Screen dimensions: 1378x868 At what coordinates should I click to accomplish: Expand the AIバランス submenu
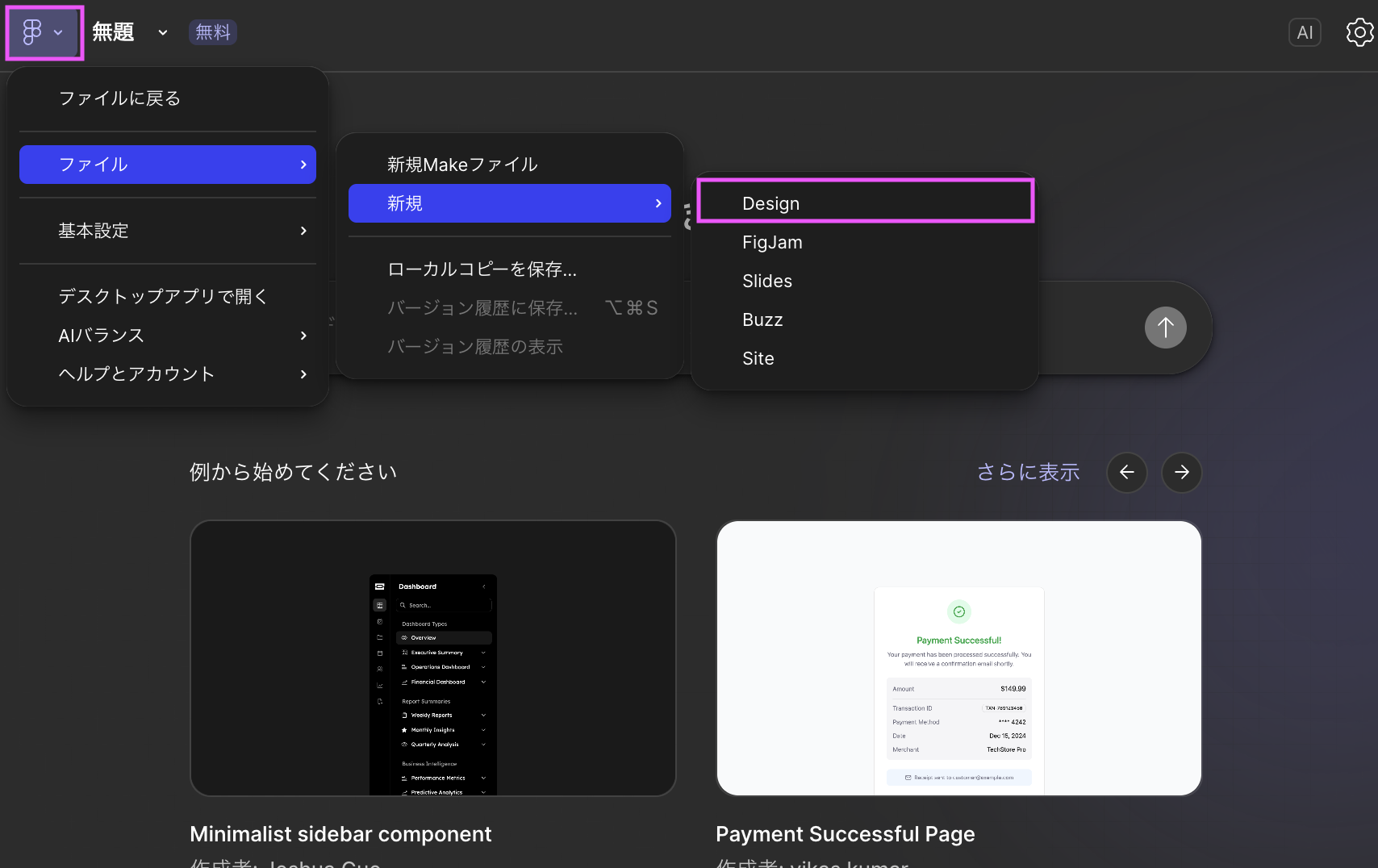tap(167, 336)
